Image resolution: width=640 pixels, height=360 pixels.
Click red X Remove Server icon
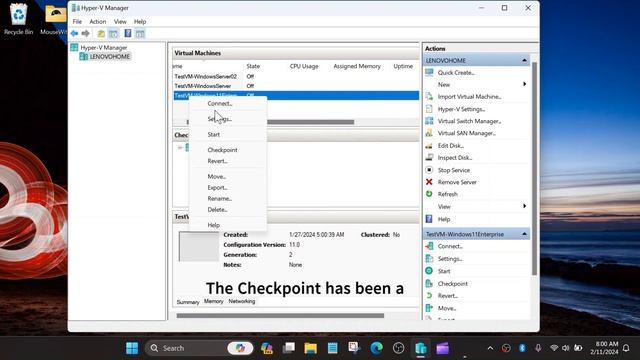point(429,182)
